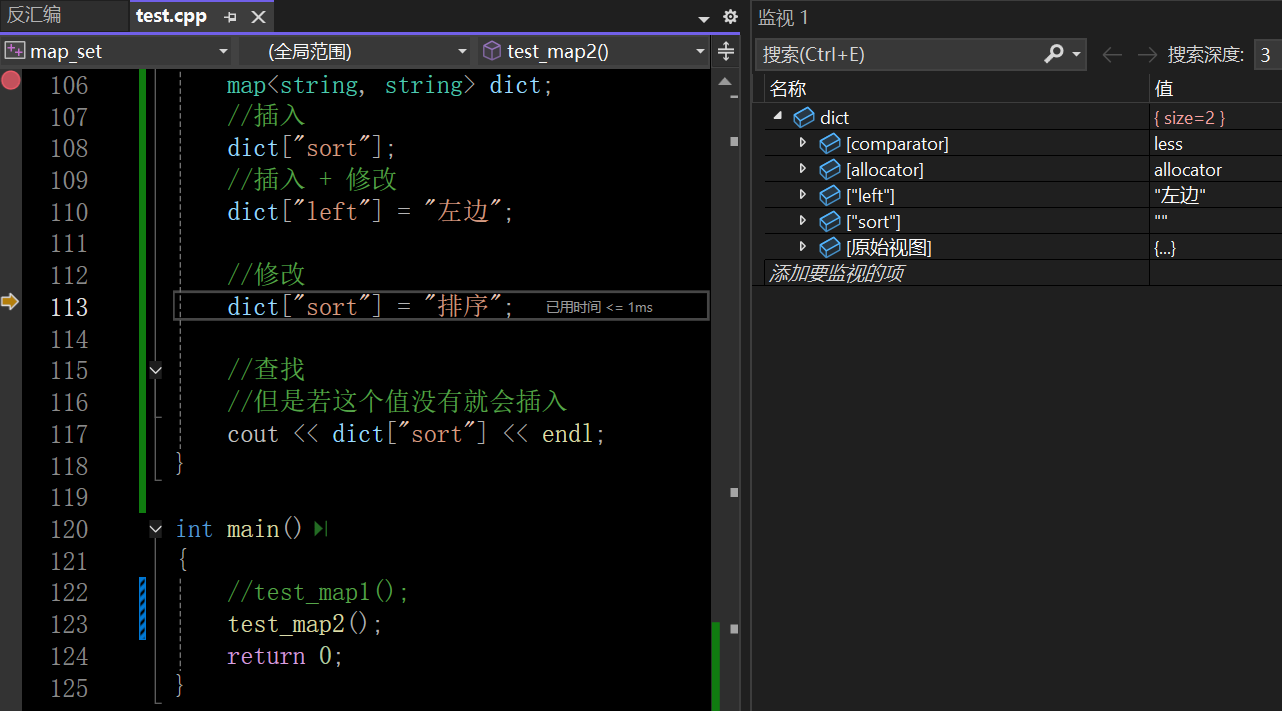
Task: Click the run-to-click glyph after main()
Action: pos(320,528)
